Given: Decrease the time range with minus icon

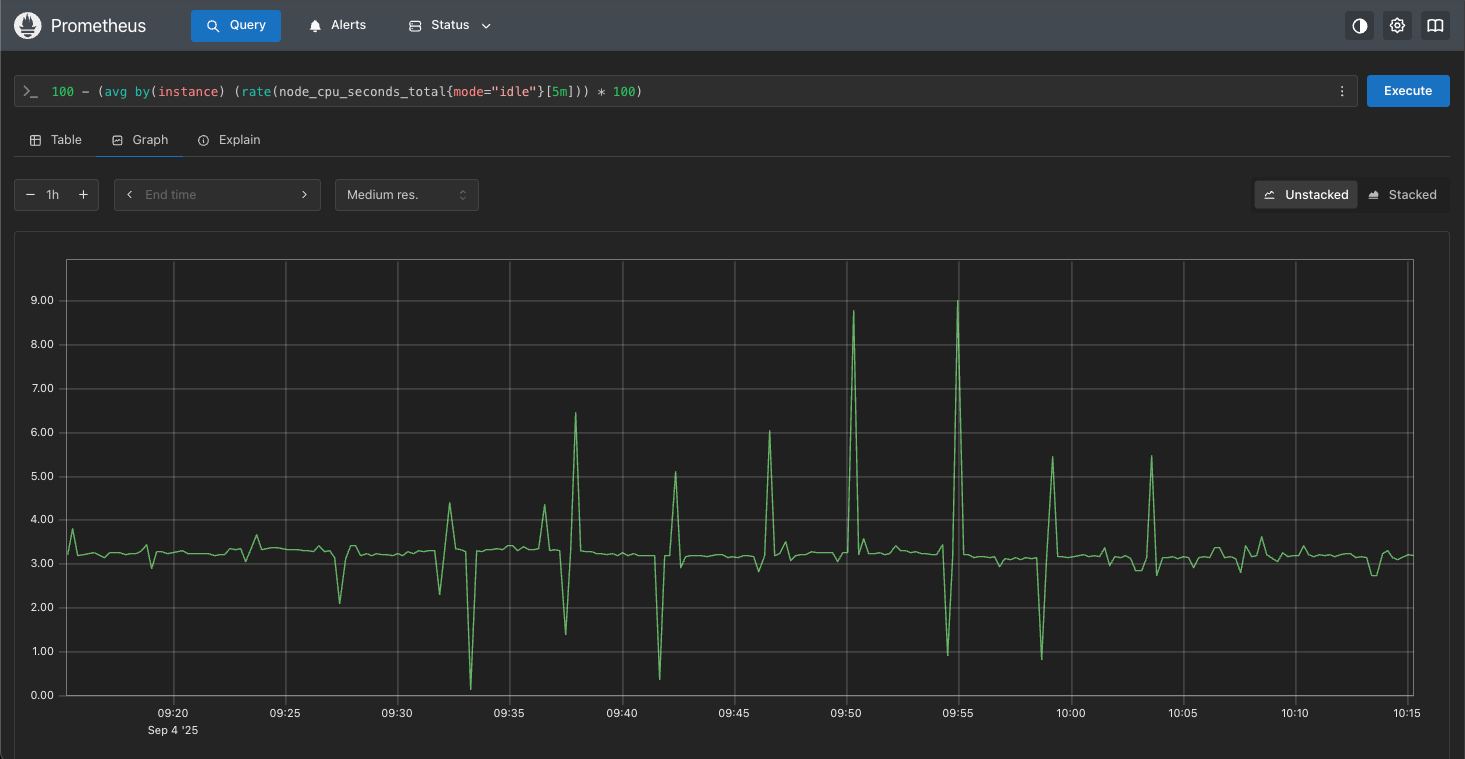Looking at the screenshot, I should tap(30, 195).
